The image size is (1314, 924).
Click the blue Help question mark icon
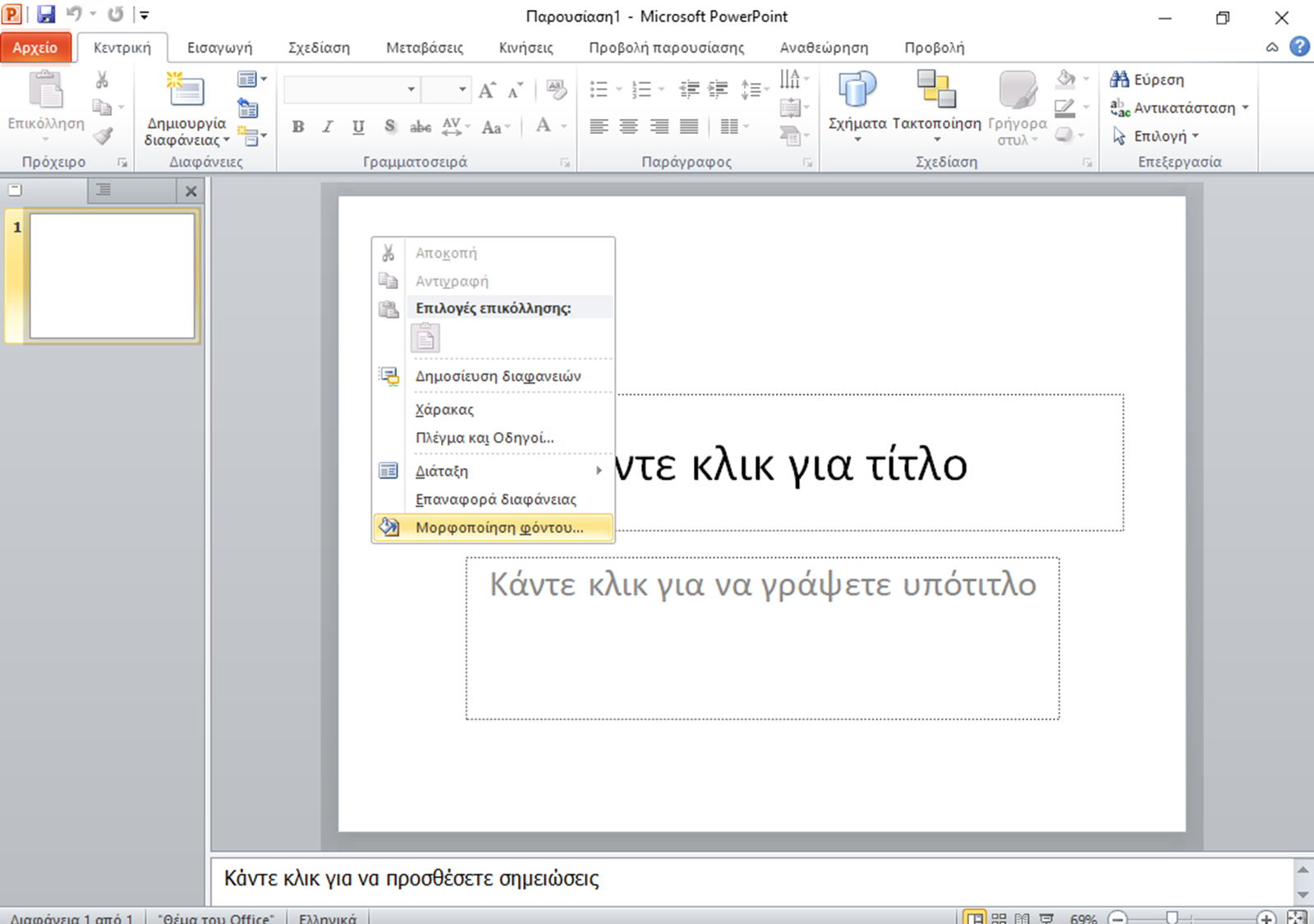point(1299,47)
